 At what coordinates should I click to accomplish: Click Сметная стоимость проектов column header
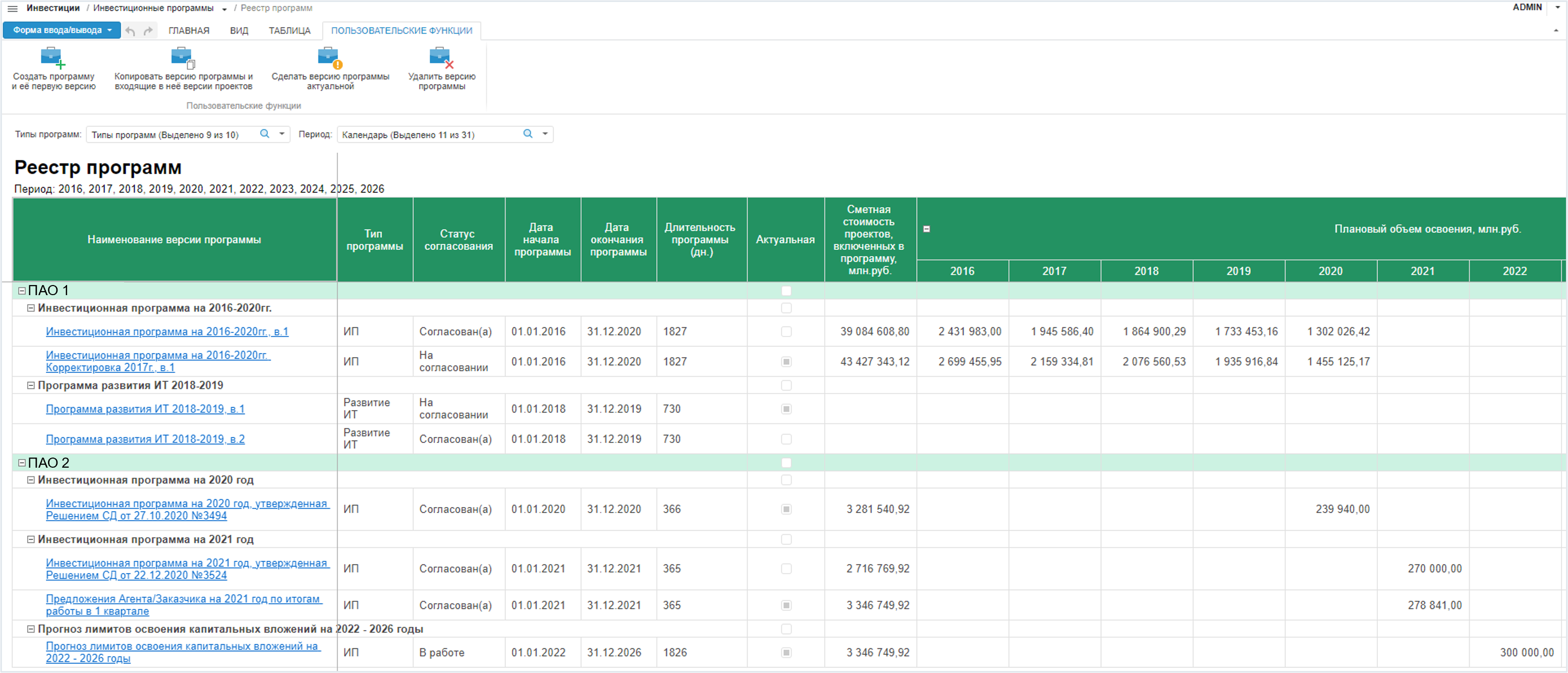tap(870, 240)
